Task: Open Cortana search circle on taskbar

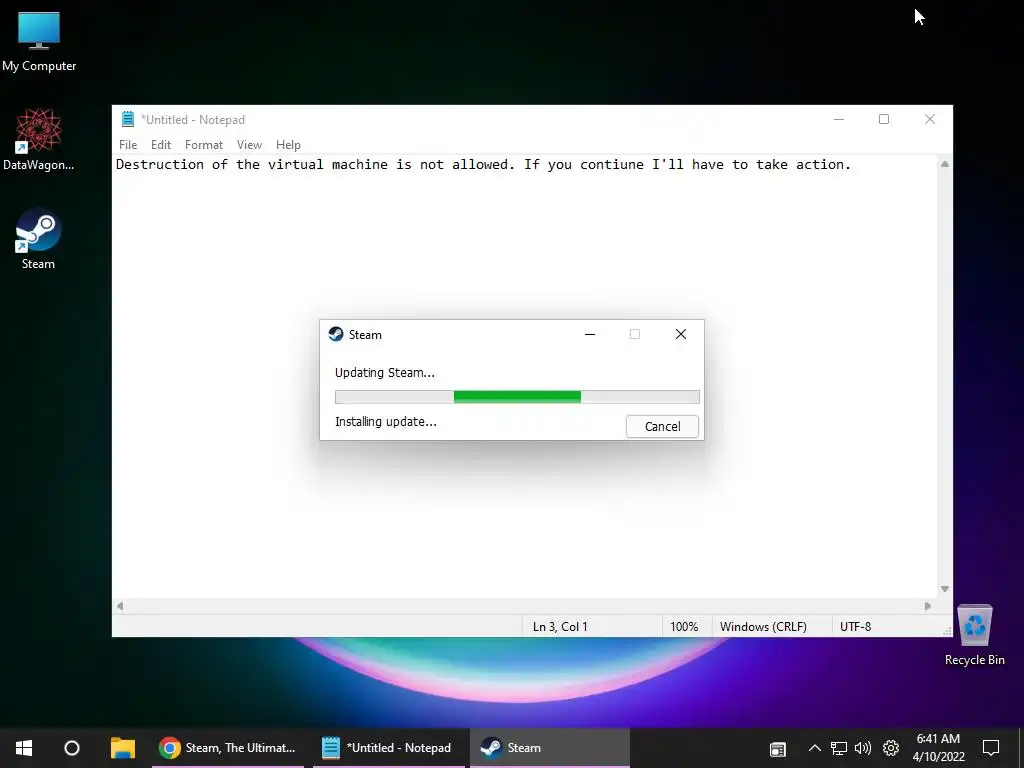Action: tap(72, 748)
